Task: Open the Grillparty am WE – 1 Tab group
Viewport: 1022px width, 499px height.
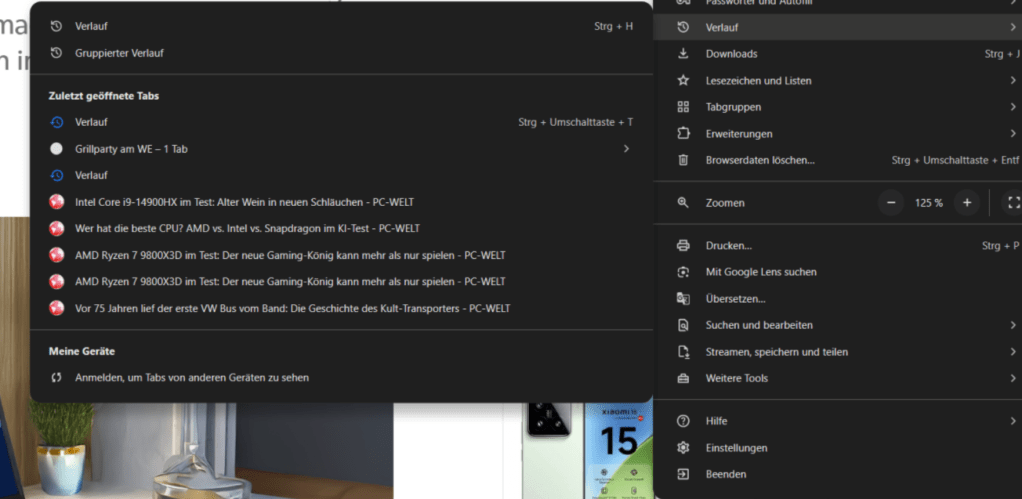Action: point(341,149)
